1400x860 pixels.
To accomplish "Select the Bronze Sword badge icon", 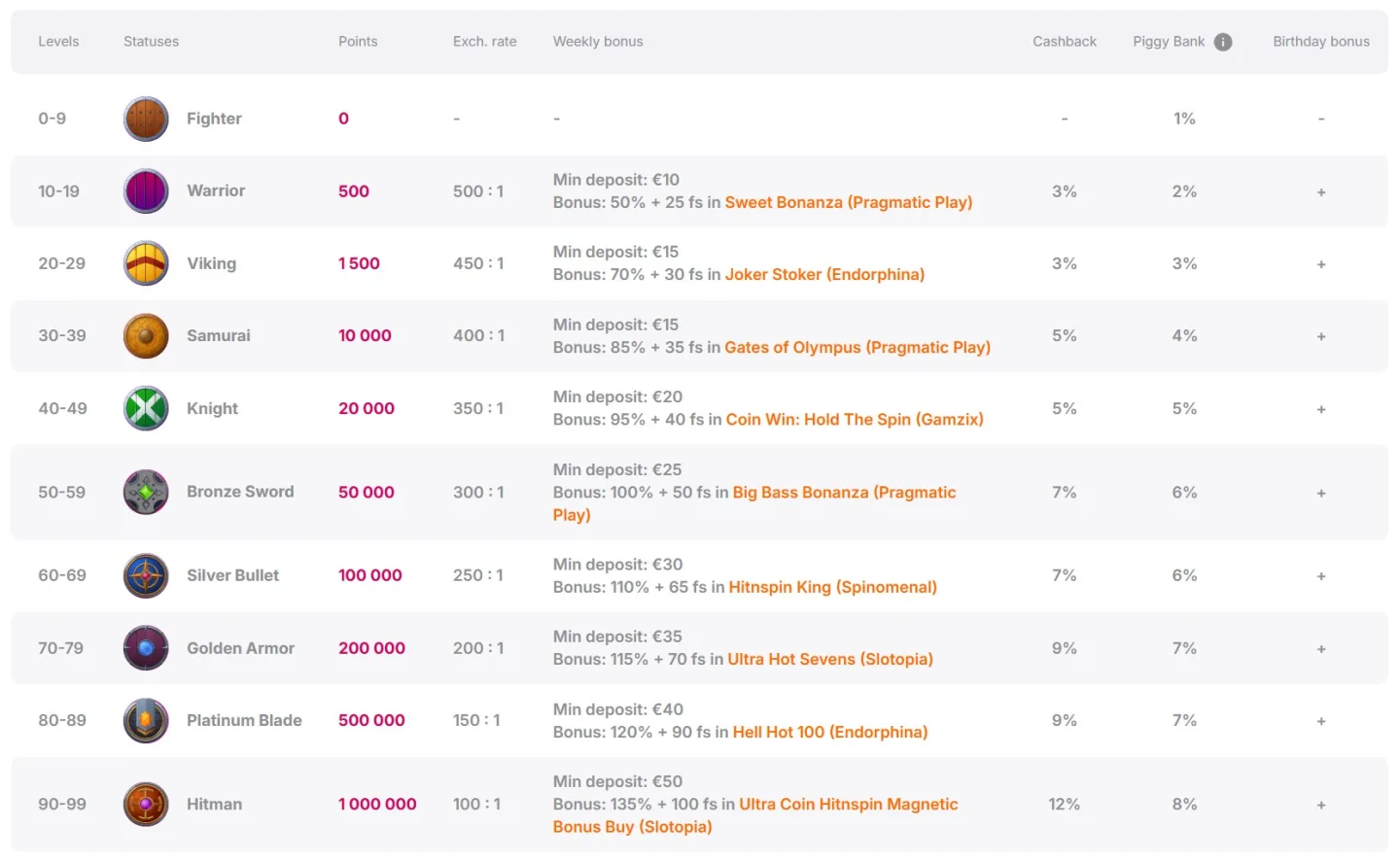I will pyautogui.click(x=146, y=493).
